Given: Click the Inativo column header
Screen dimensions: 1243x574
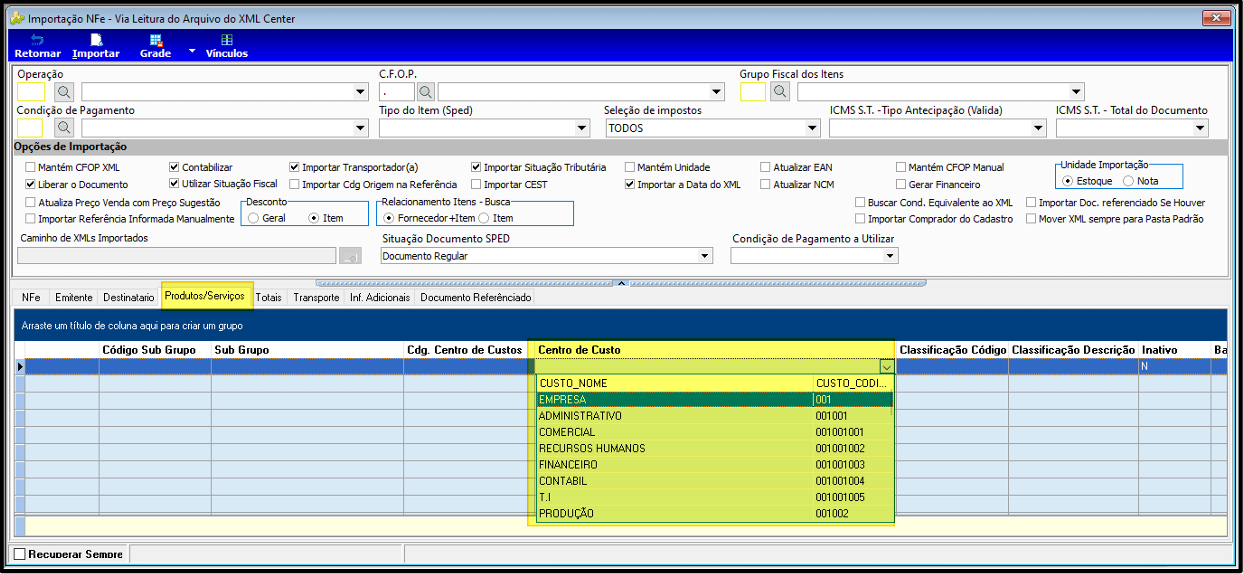Looking at the screenshot, I should [1174, 350].
